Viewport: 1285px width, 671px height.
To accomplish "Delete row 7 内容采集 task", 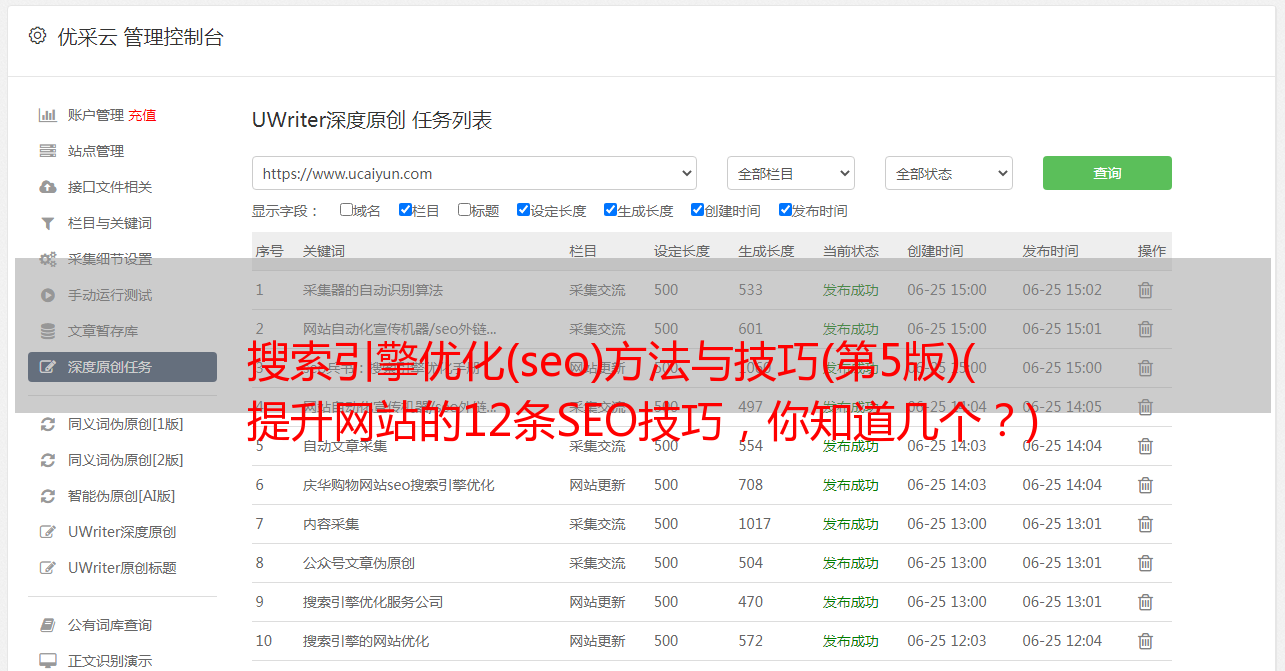I will click(x=1146, y=524).
